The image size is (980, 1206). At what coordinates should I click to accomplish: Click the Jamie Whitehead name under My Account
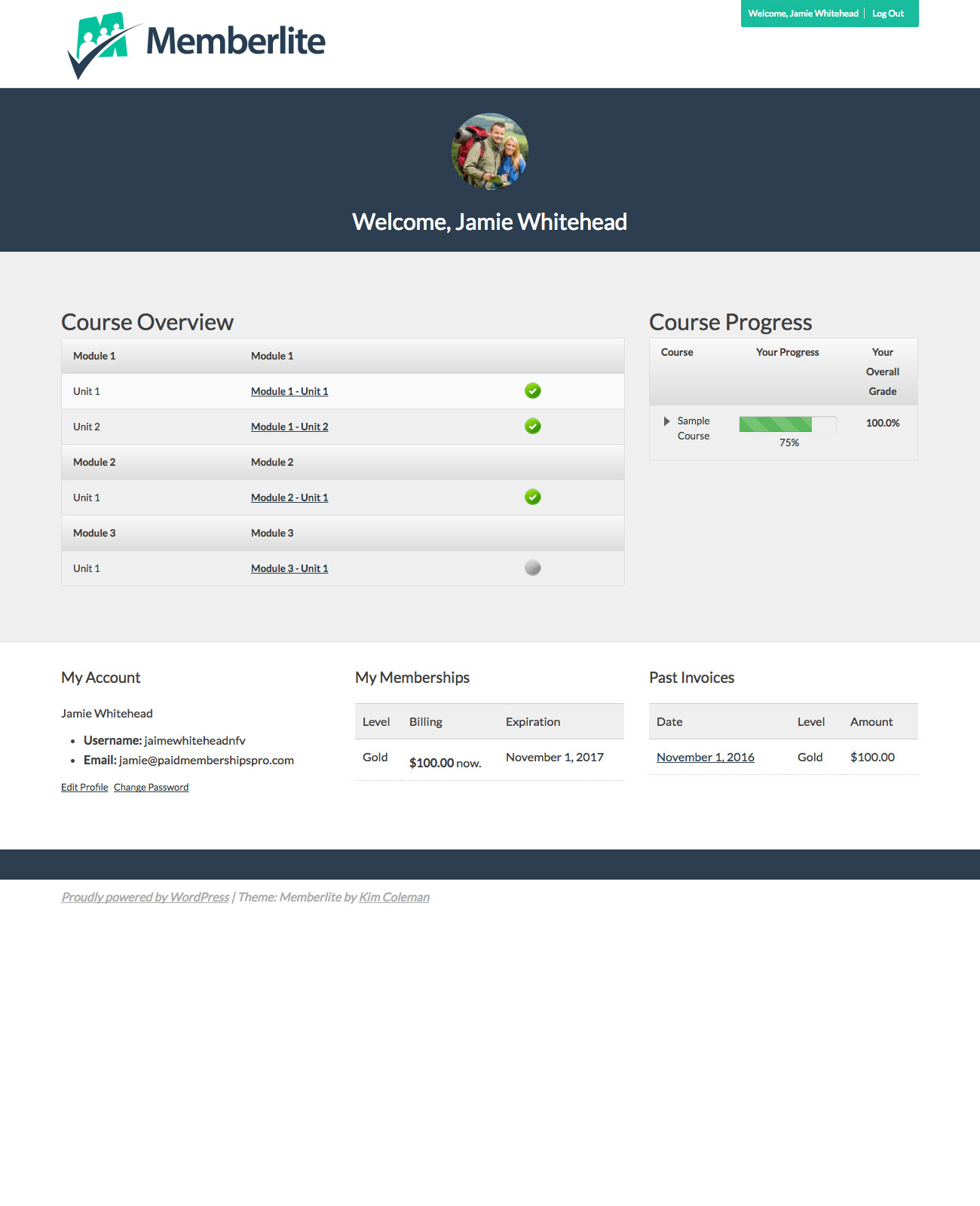[107, 713]
